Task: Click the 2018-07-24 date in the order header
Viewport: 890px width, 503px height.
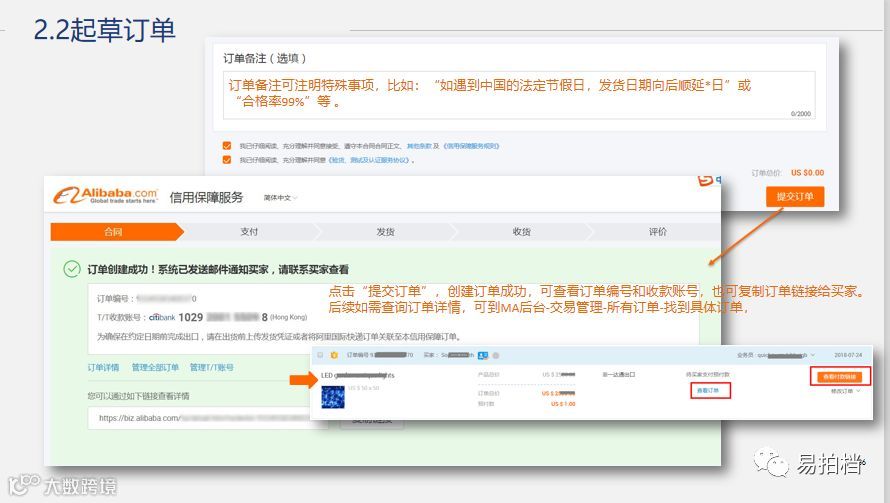Action: (848, 355)
